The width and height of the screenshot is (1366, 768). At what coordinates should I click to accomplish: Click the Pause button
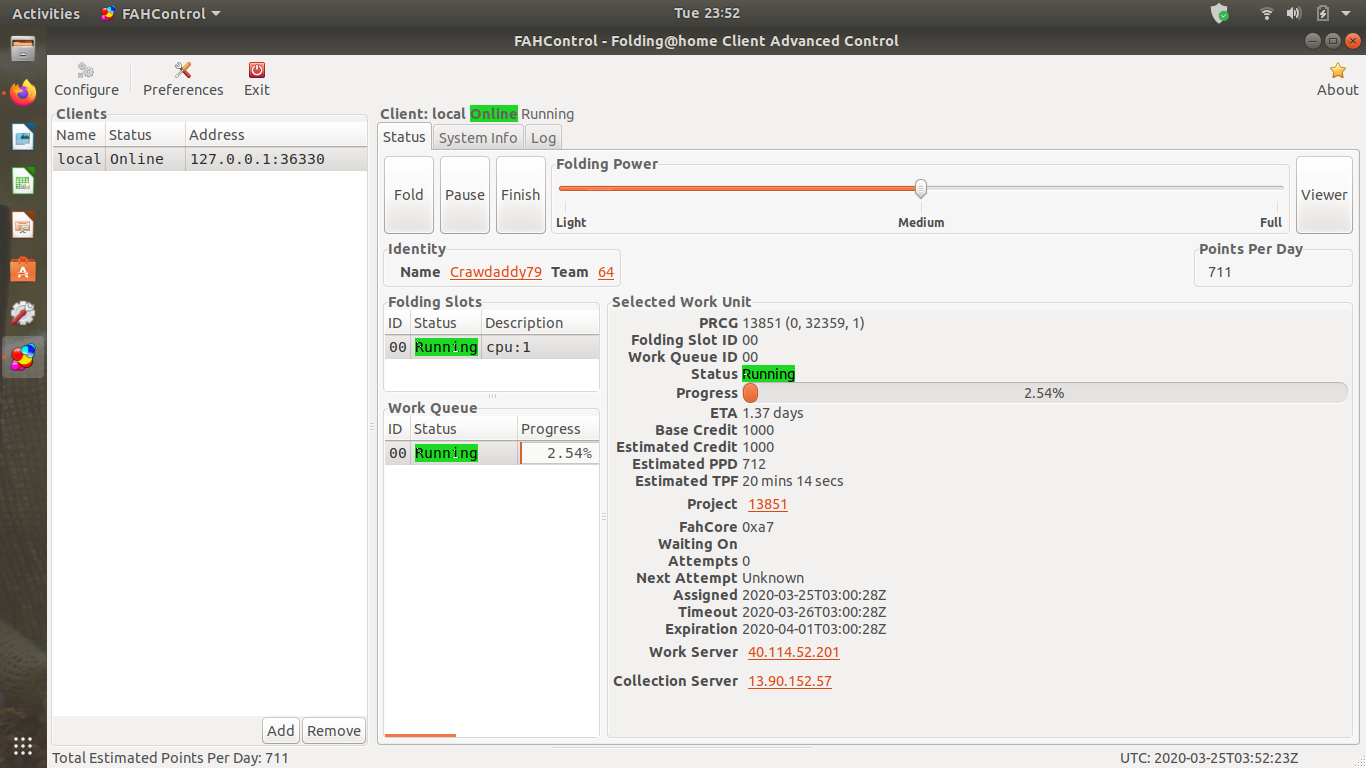click(x=465, y=195)
